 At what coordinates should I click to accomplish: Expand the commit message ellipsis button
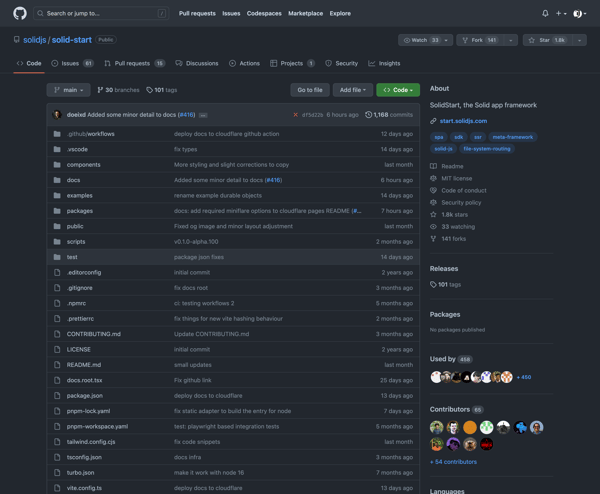click(x=203, y=115)
